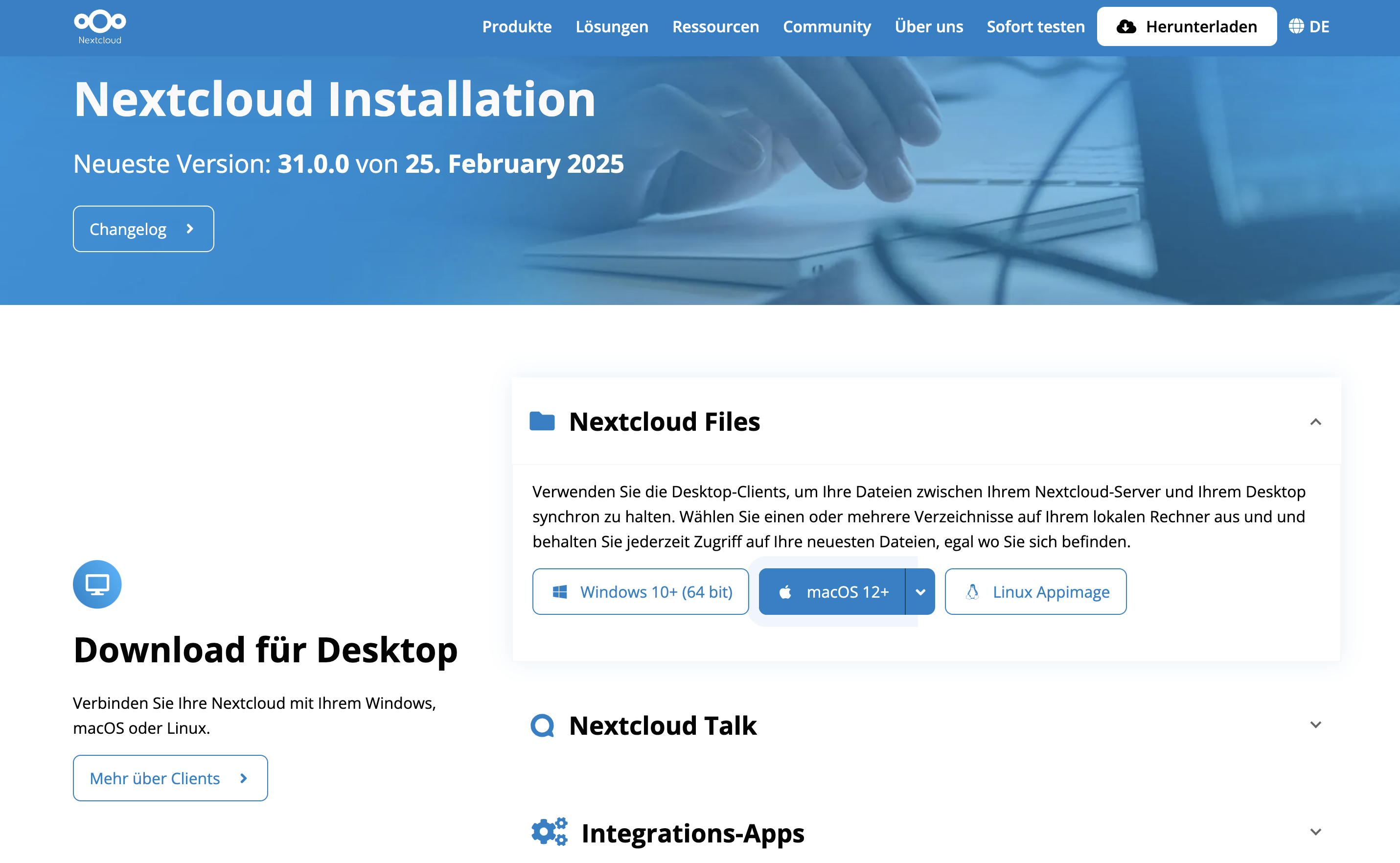Click the arrow chevron in Changelog button
The width and height of the screenshot is (1400, 863).
190,229
